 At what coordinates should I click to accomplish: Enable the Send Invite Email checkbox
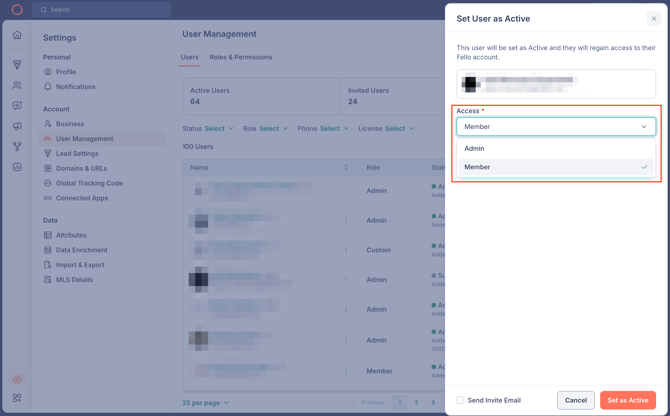tap(460, 400)
